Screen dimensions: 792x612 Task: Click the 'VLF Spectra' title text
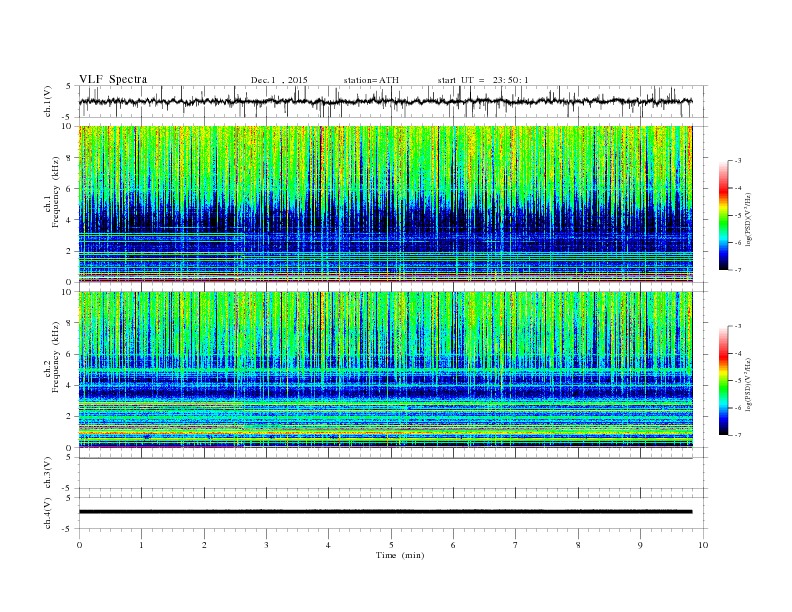113,79
